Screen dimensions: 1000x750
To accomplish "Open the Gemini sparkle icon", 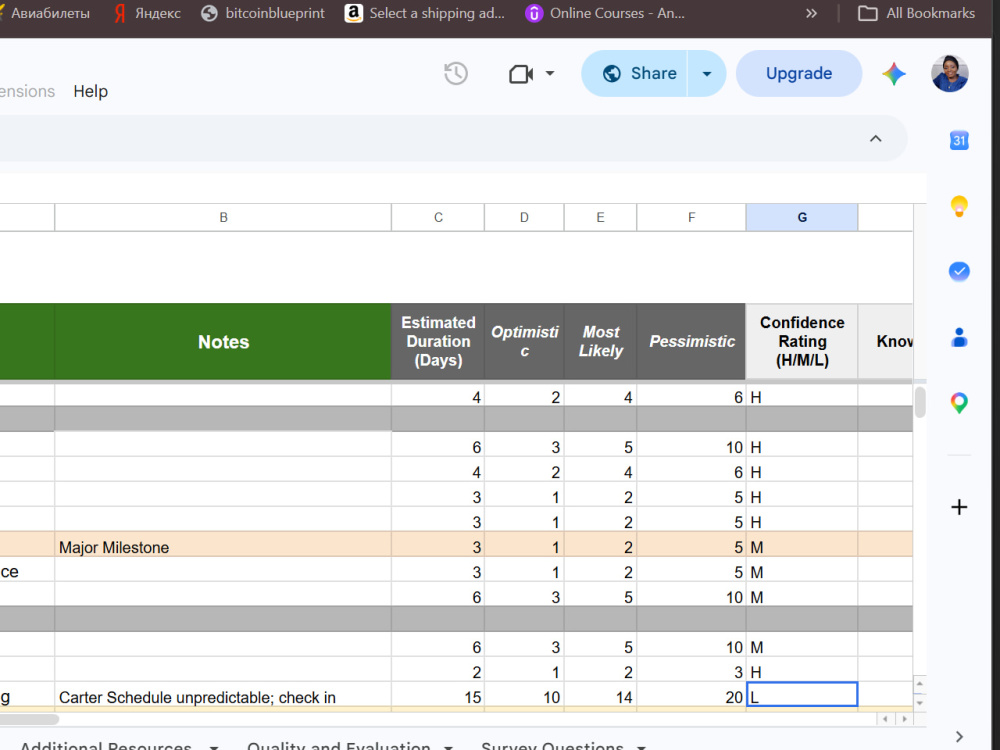I will (893, 74).
